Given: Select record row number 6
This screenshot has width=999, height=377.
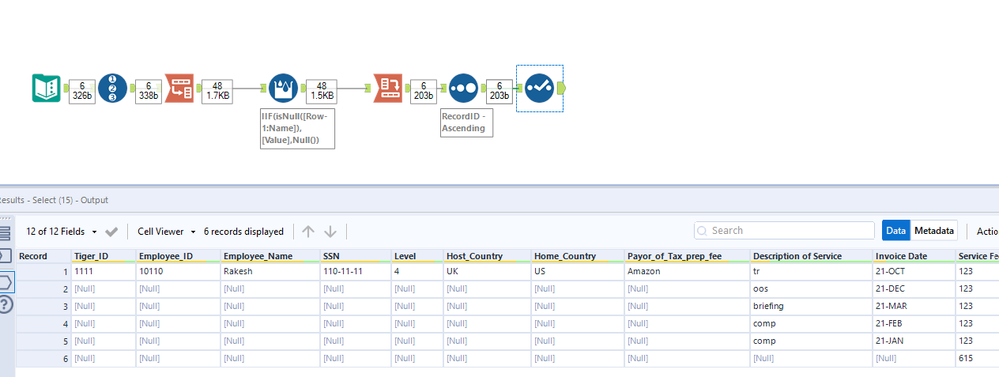Looking at the screenshot, I should pyautogui.click(x=43, y=359).
